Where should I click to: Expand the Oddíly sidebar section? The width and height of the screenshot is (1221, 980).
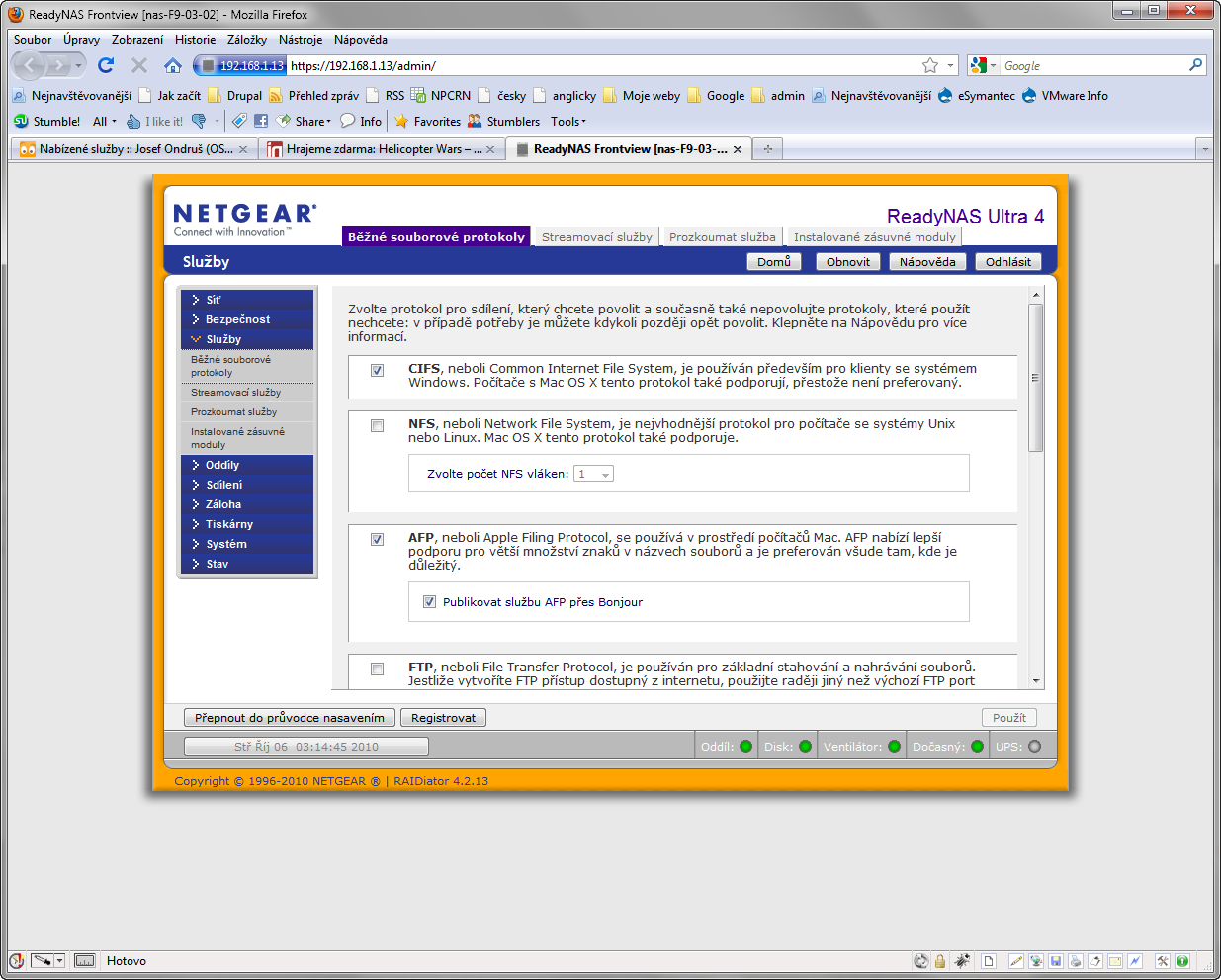coord(247,465)
